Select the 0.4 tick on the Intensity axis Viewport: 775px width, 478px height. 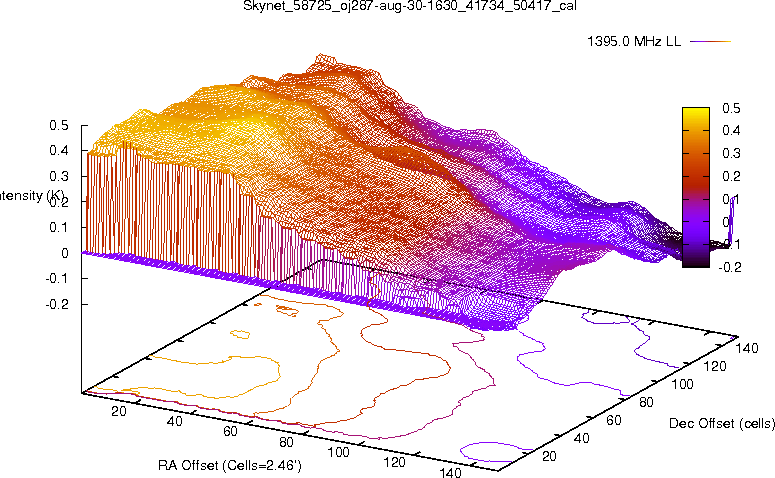click(59, 151)
